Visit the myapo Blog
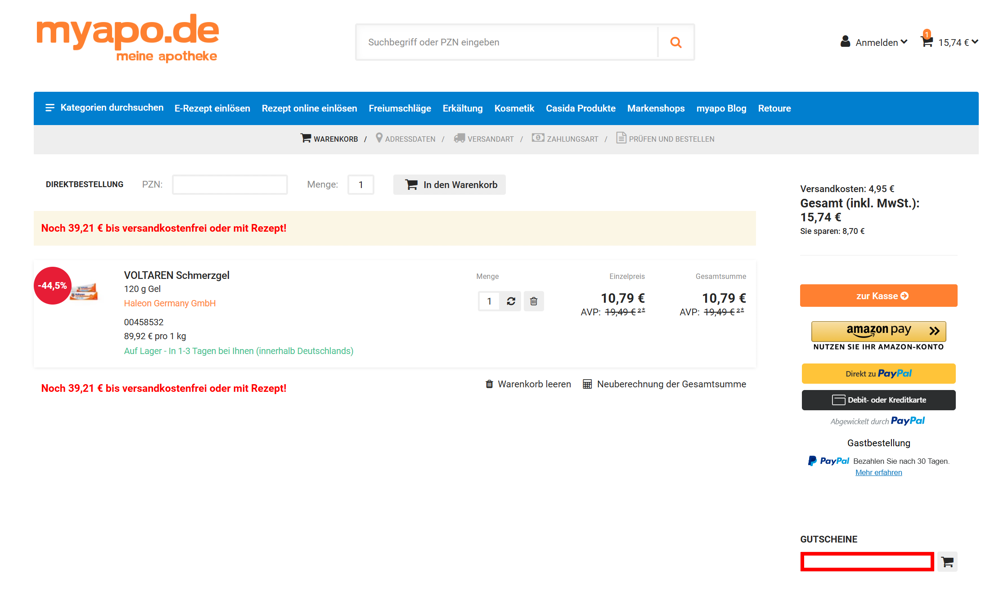The height and width of the screenshot is (592, 999). 721,108
